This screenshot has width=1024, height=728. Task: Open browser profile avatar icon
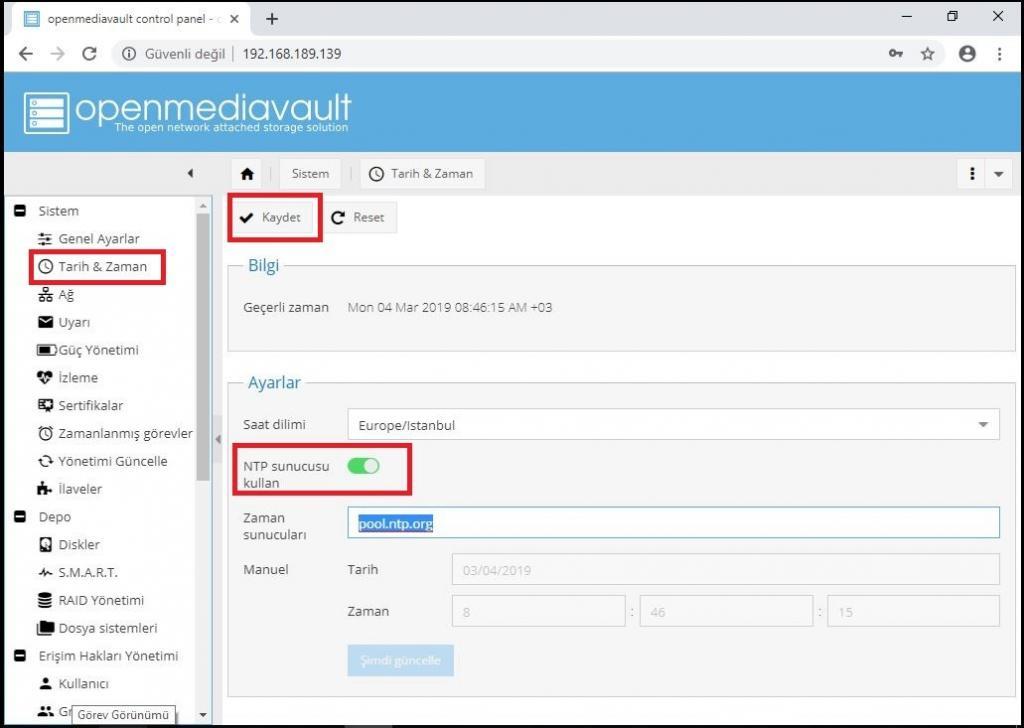[x=967, y=54]
